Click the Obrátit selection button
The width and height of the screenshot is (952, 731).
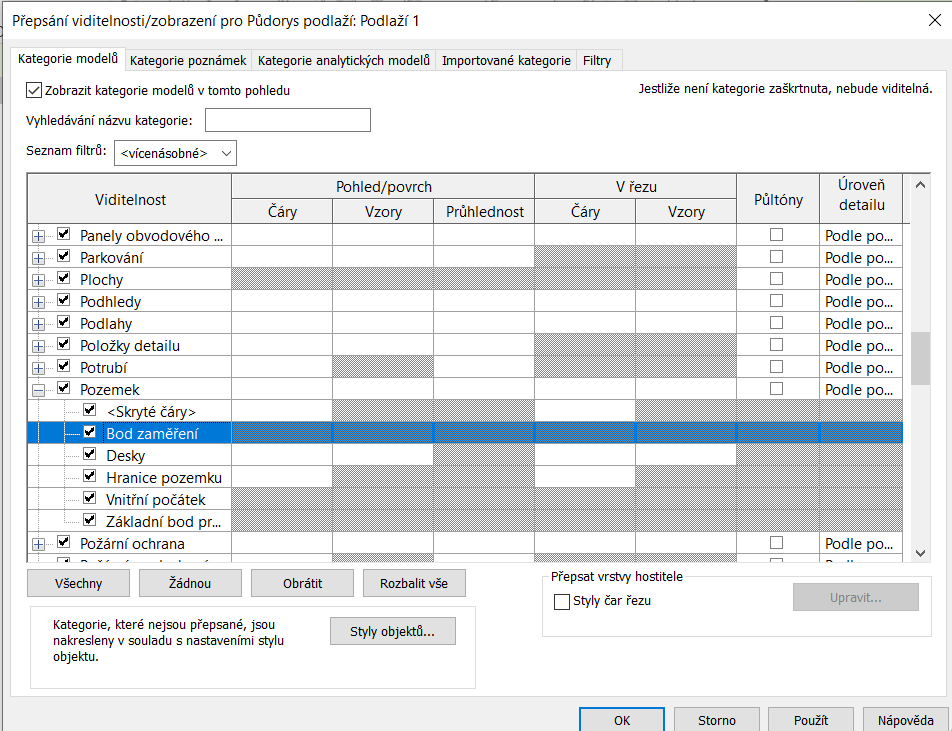click(x=302, y=583)
